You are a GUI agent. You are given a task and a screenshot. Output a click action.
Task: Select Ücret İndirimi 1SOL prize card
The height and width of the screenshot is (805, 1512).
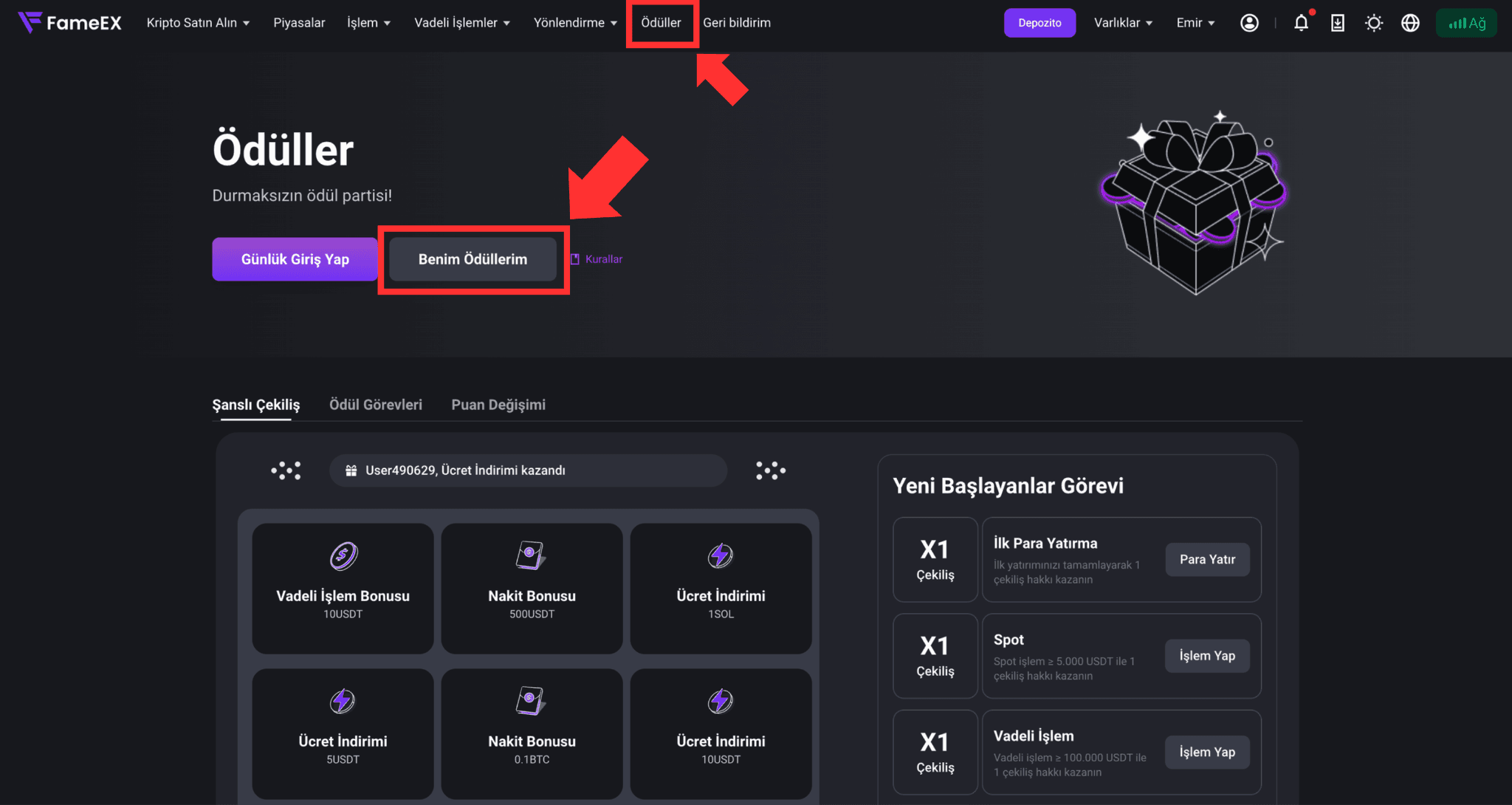pyautogui.click(x=721, y=589)
